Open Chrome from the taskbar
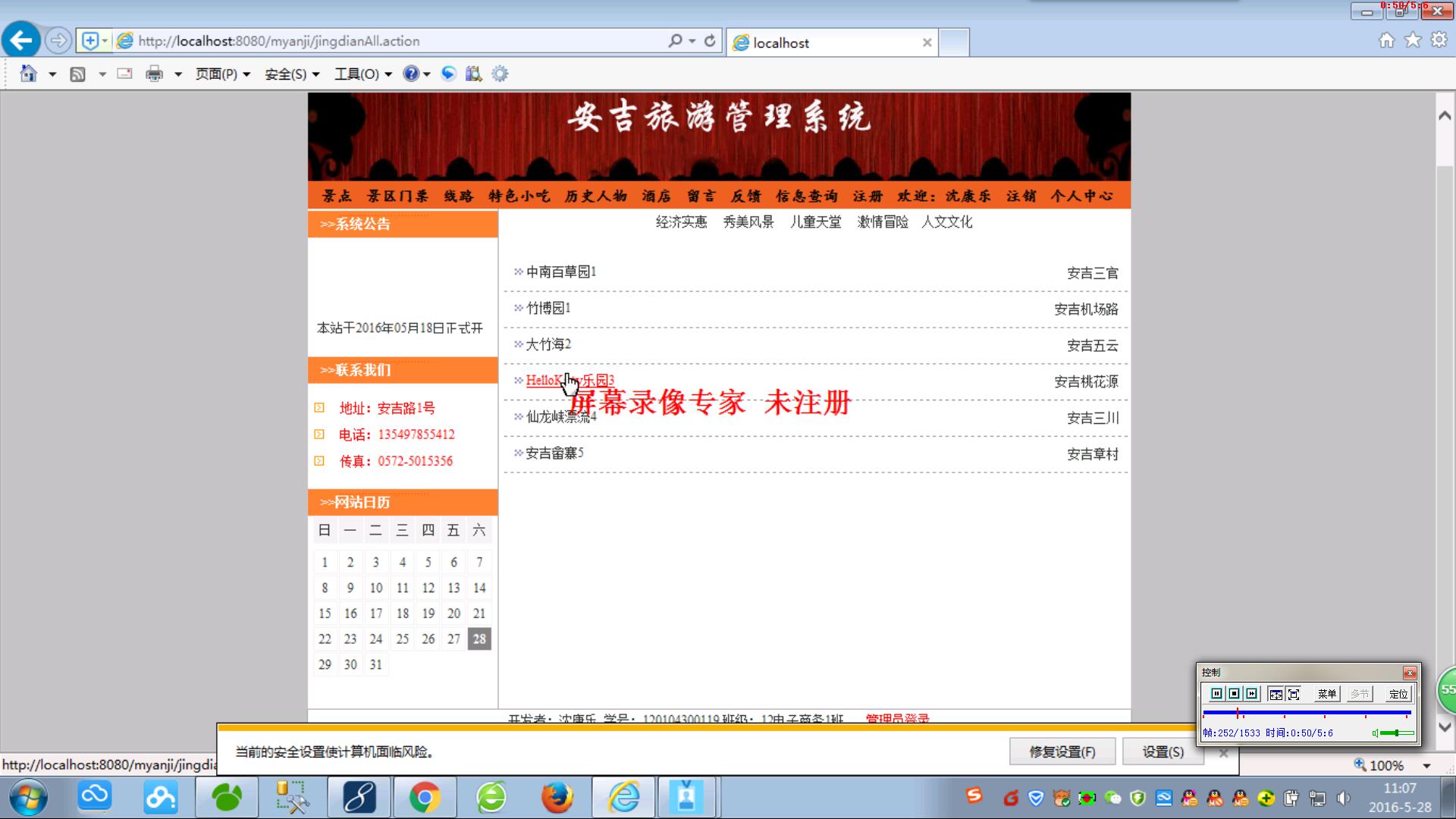The height and width of the screenshot is (819, 1456). [425, 798]
